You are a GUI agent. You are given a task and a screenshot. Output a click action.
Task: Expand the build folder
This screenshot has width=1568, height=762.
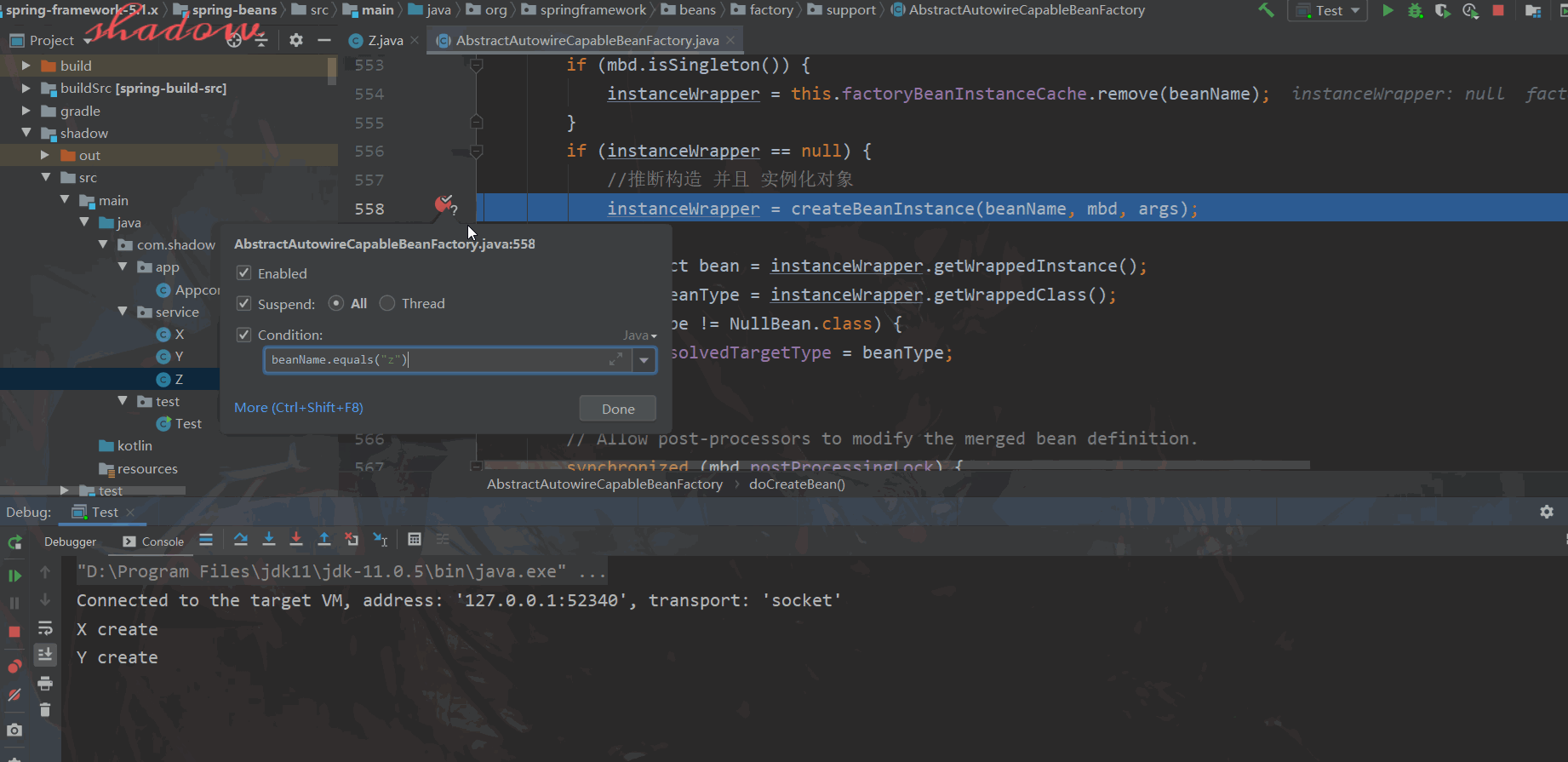pyautogui.click(x=26, y=66)
